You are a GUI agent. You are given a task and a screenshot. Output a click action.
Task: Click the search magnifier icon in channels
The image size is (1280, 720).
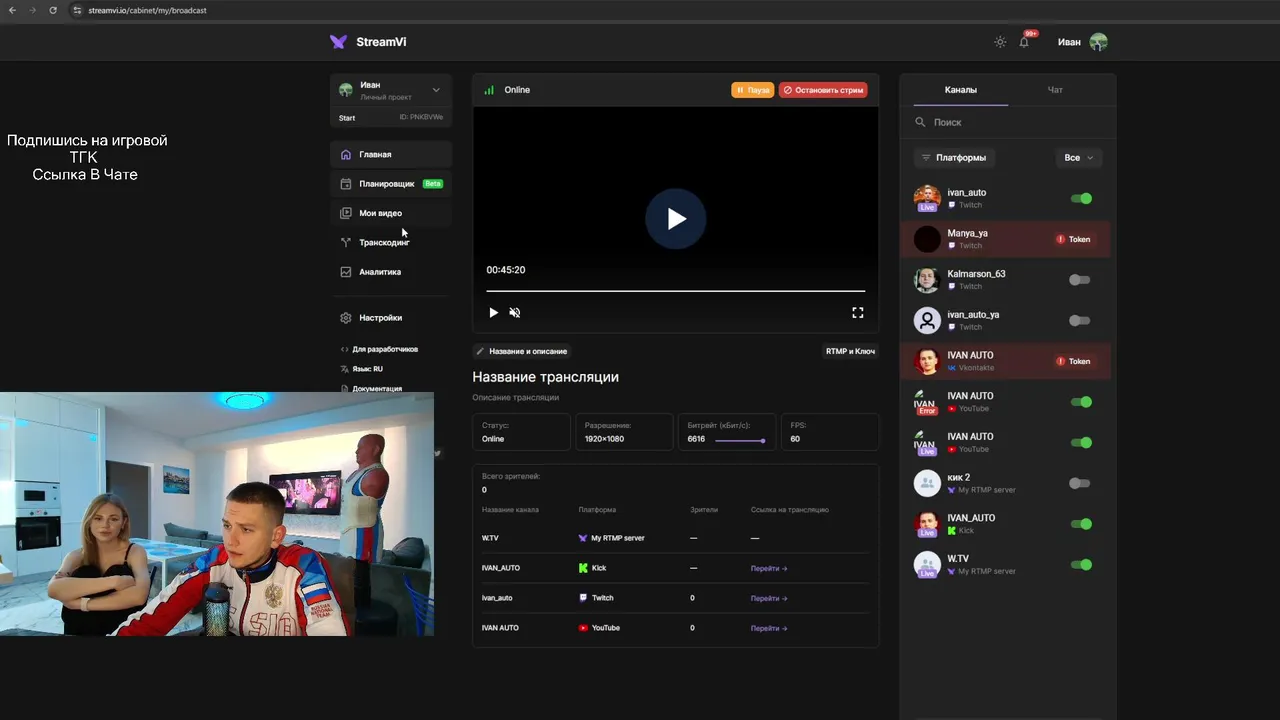click(x=920, y=122)
